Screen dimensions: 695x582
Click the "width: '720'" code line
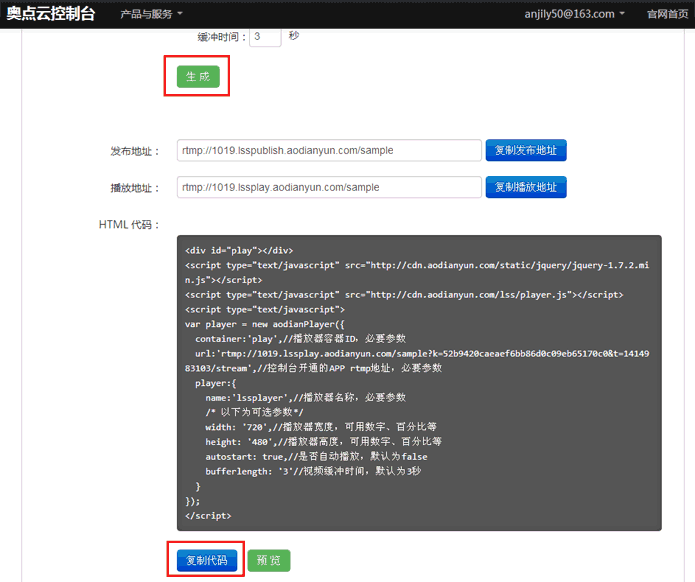[x=321, y=427]
